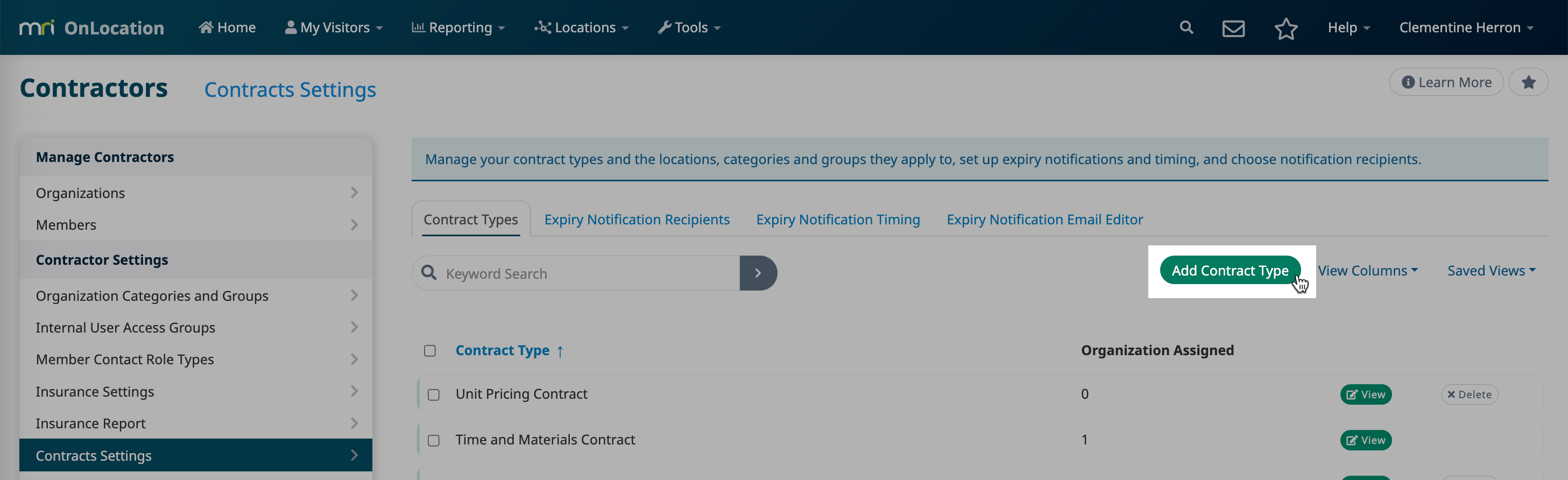This screenshot has width=1568, height=480.
Task: Open the search magnifier icon in top bar
Action: [x=1186, y=27]
